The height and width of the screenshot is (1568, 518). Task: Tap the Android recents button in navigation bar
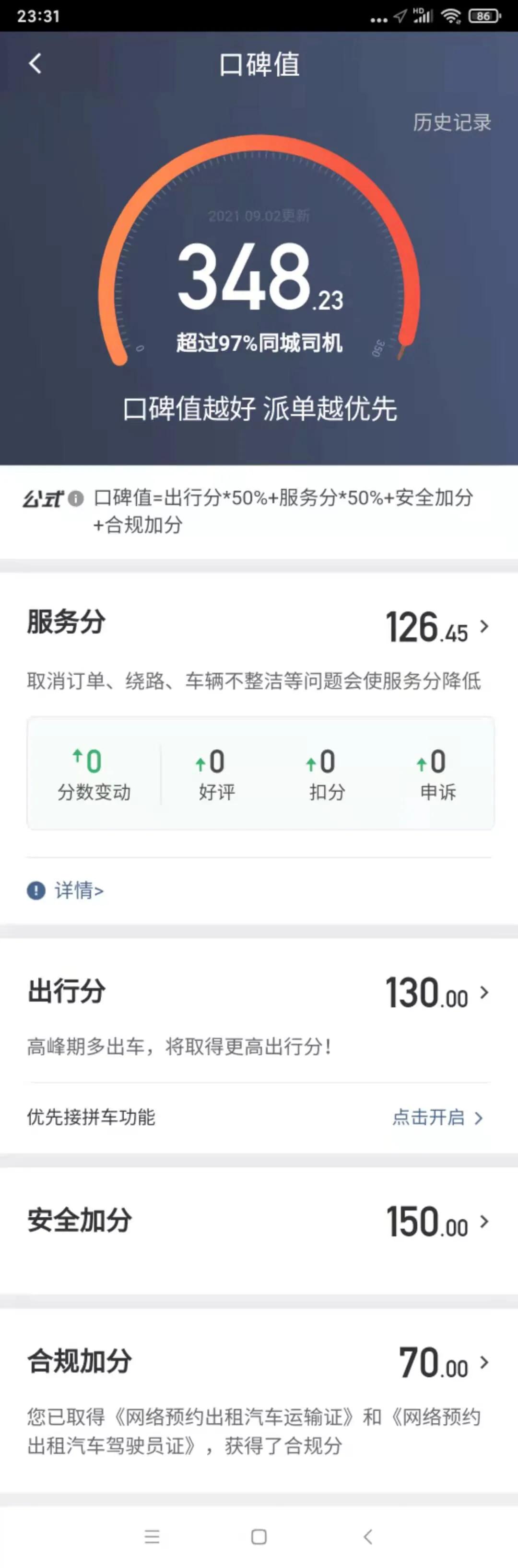[151, 1537]
